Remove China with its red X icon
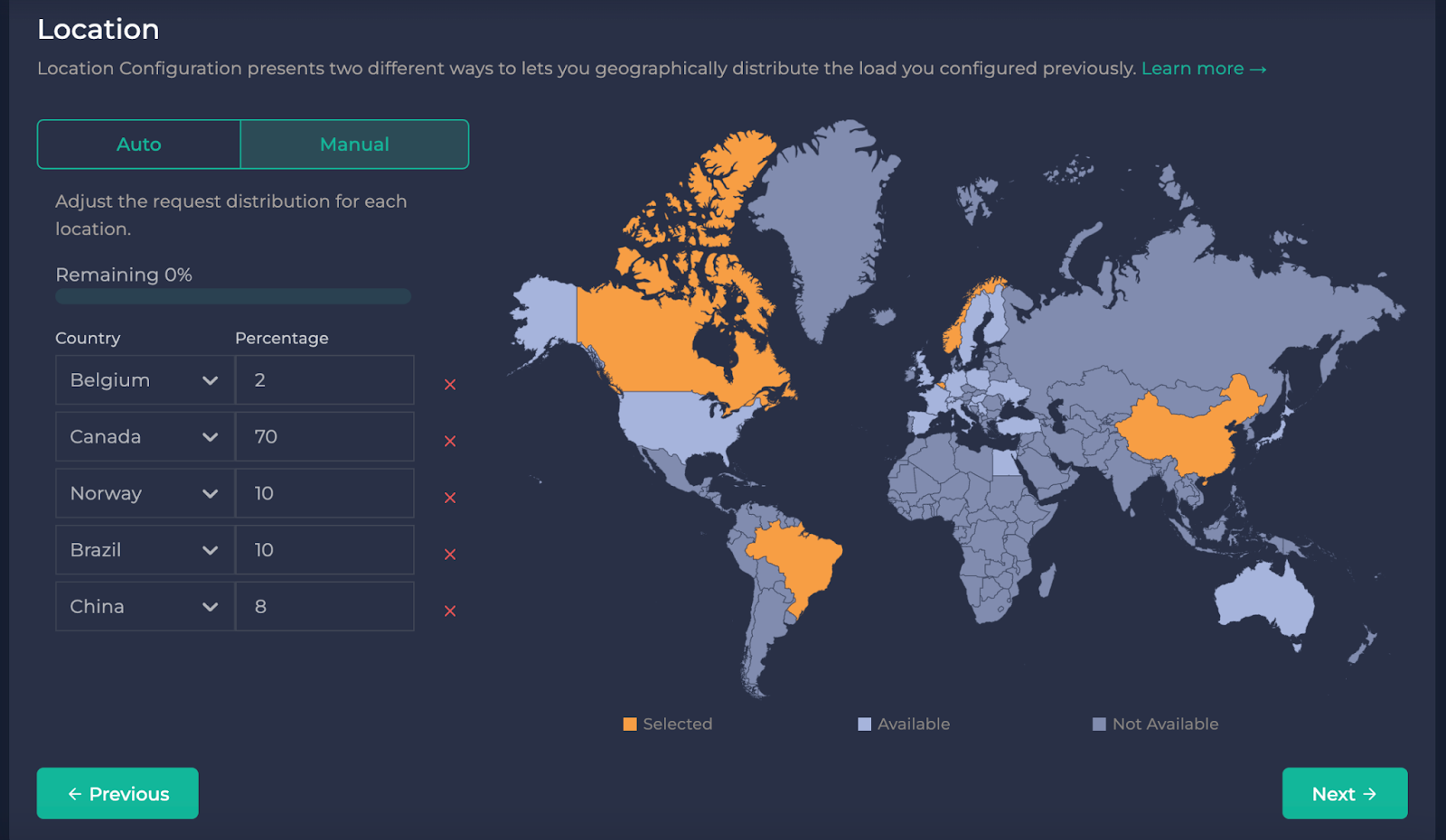1446x840 pixels. 449,611
